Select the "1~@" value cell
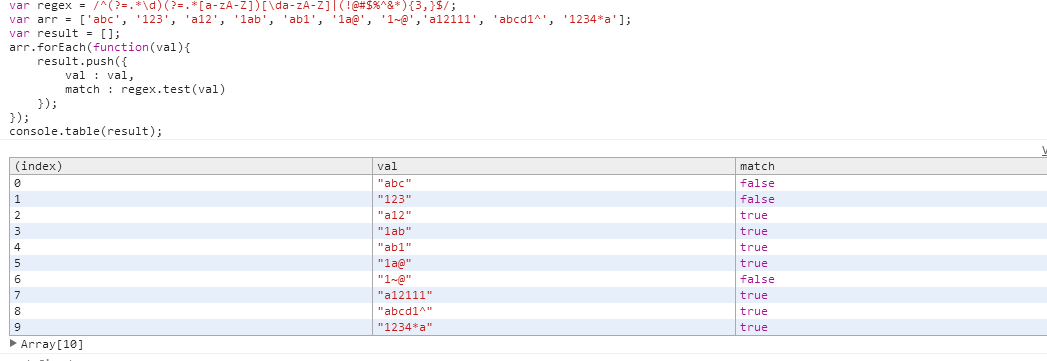The image size is (1047, 361). pos(554,279)
